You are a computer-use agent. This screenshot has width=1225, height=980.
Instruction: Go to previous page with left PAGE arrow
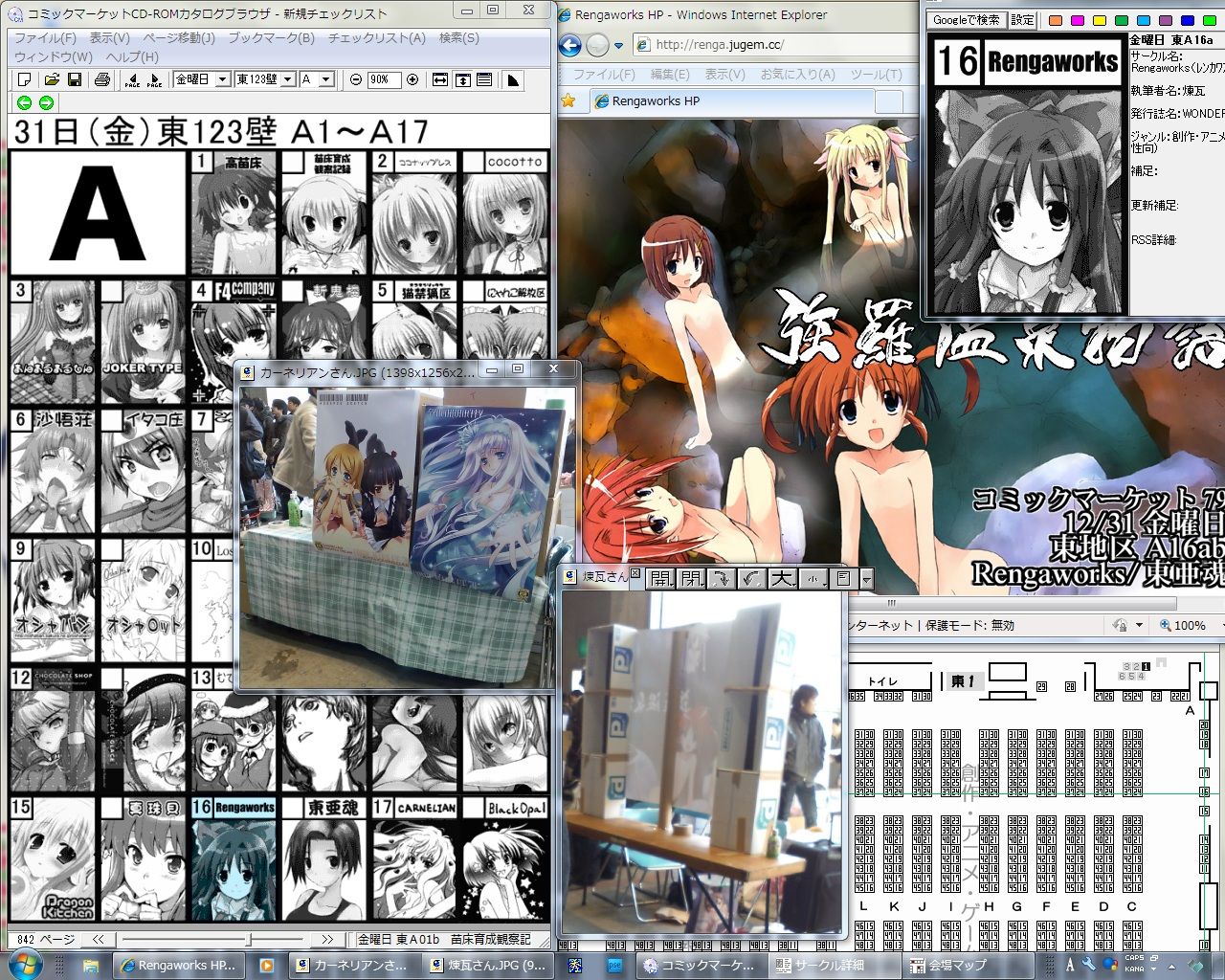pos(132,79)
